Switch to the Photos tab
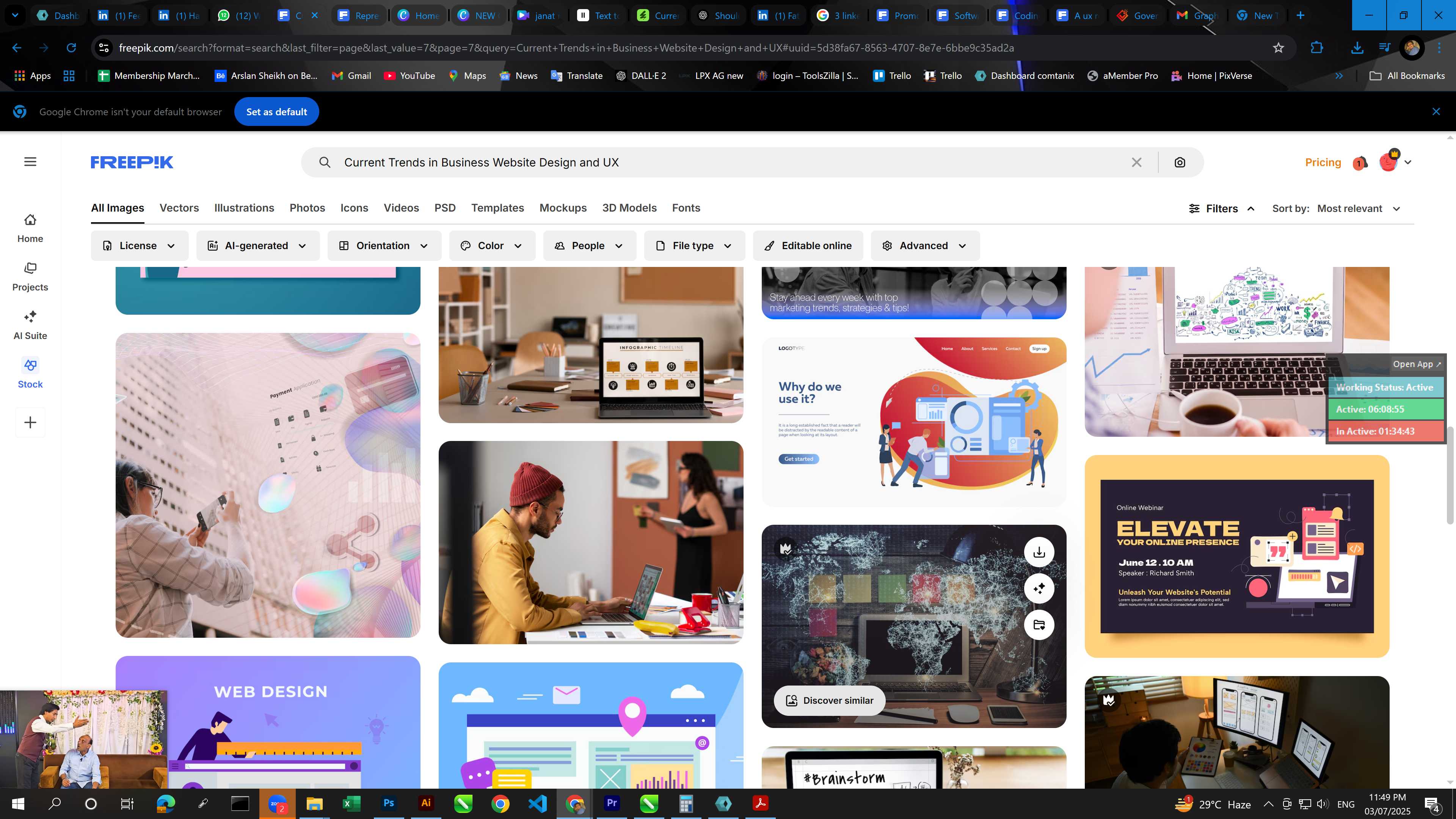Screen dimensions: 1456x819 pyautogui.click(x=307, y=208)
